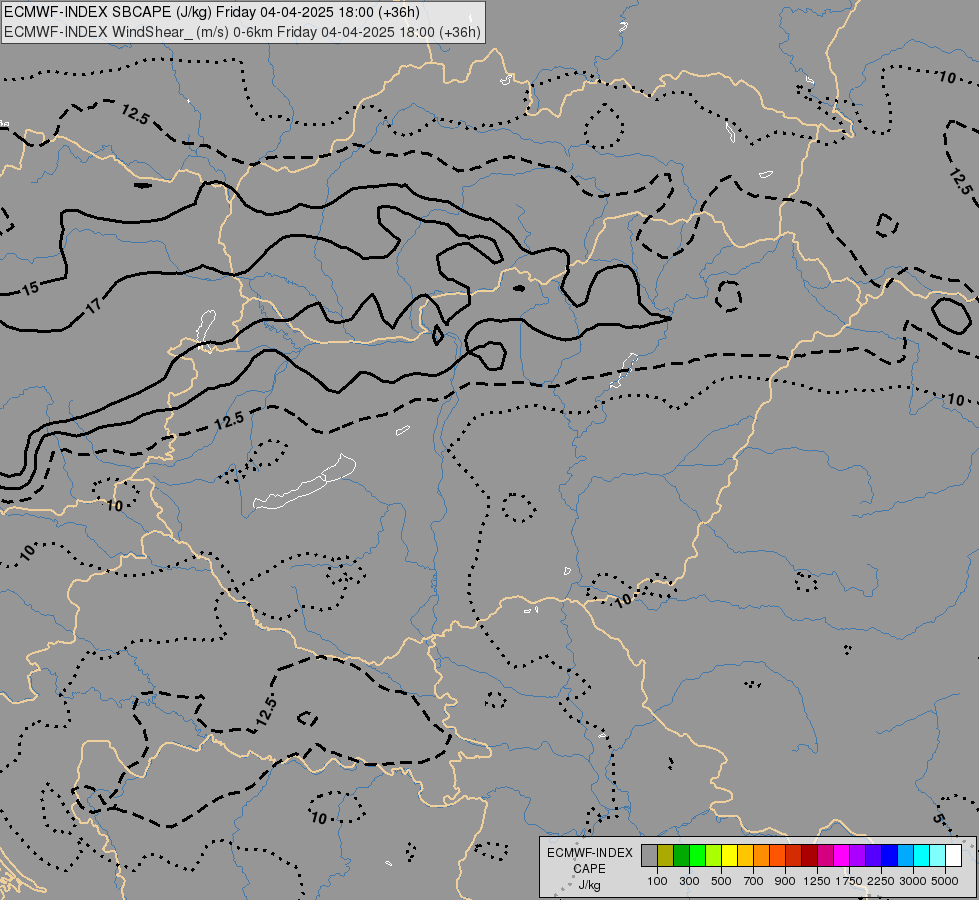Click the pale cyan swatch left of 5000
Viewport: 979px width, 900px height.
[937, 856]
